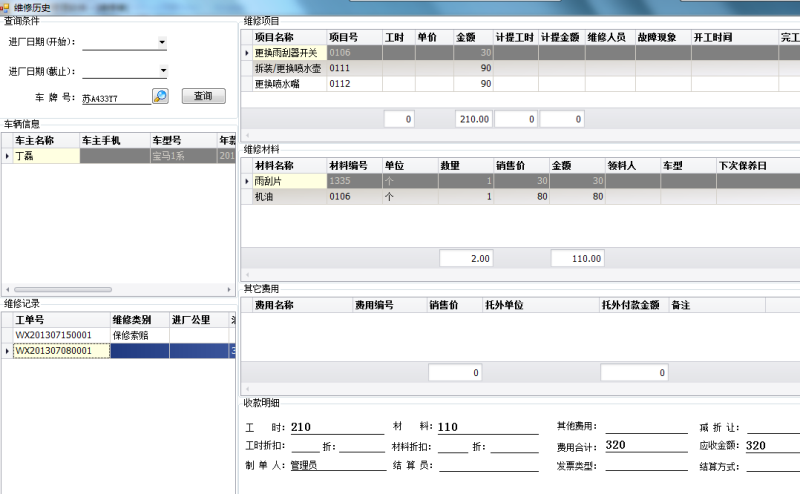
Task: Select the 宝马1系 cell
Action: coord(184,156)
